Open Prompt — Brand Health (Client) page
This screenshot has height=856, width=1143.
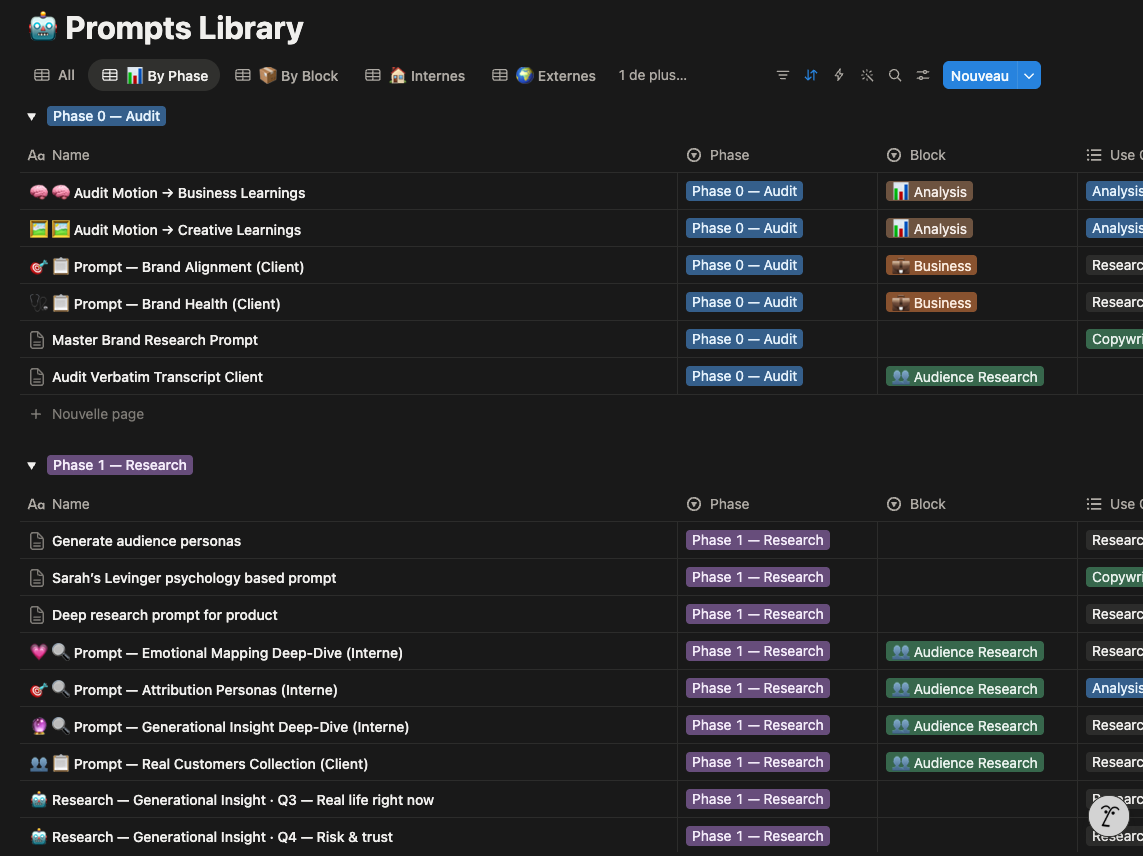click(177, 303)
